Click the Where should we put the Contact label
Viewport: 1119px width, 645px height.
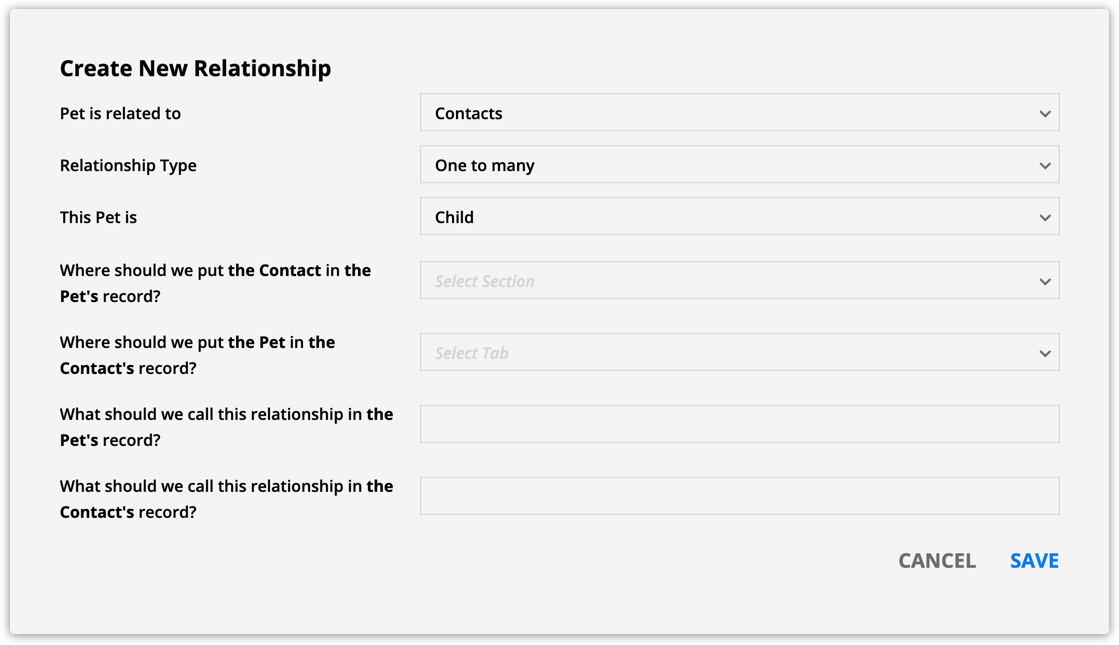pyautogui.click(x=215, y=283)
